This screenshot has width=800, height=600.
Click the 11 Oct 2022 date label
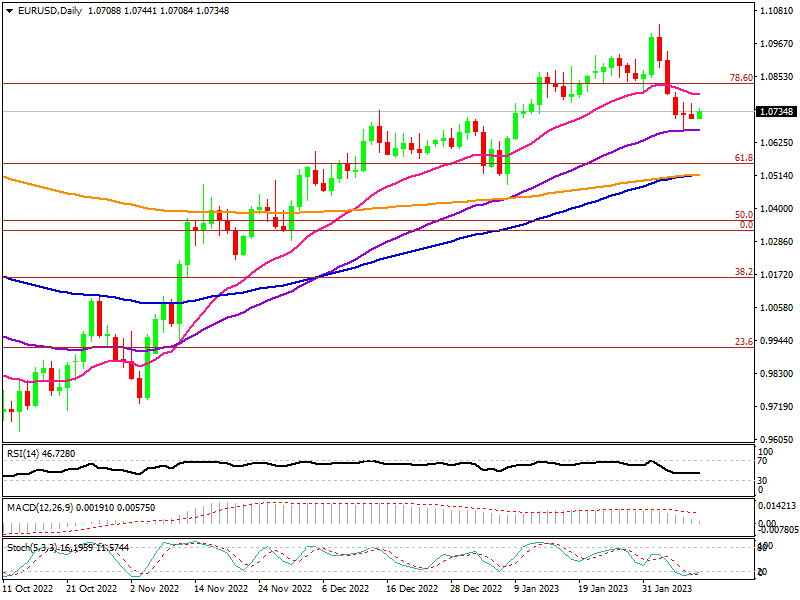click(28, 590)
